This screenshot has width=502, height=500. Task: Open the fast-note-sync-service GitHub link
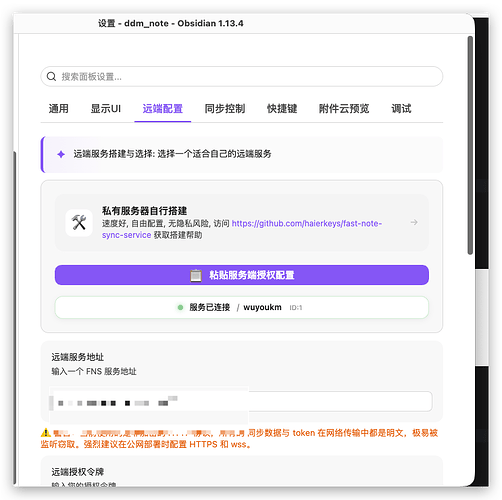(242, 229)
